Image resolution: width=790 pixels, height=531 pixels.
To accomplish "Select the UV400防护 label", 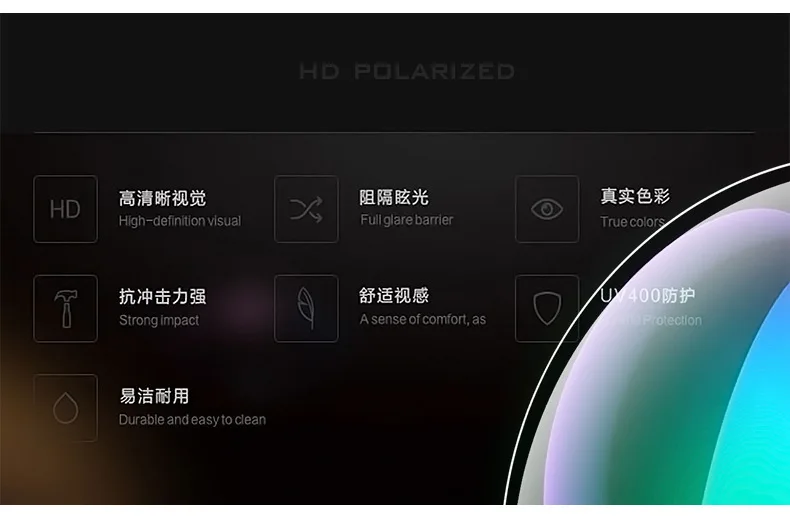I will (647, 295).
